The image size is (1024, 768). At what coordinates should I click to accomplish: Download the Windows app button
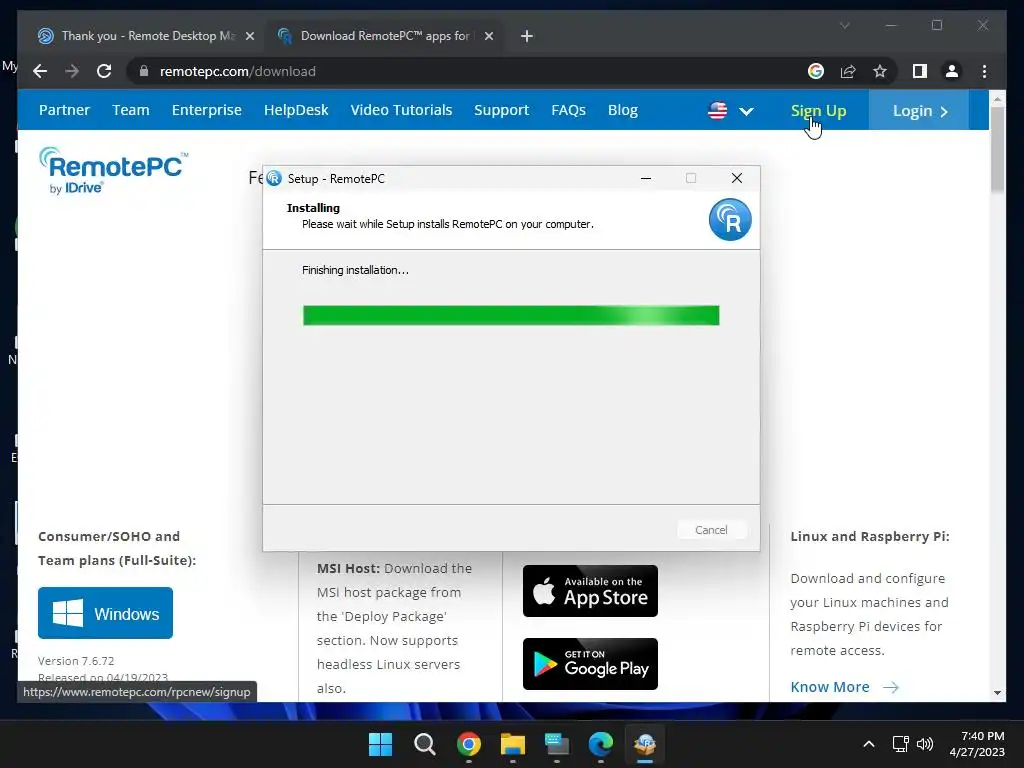pos(105,613)
